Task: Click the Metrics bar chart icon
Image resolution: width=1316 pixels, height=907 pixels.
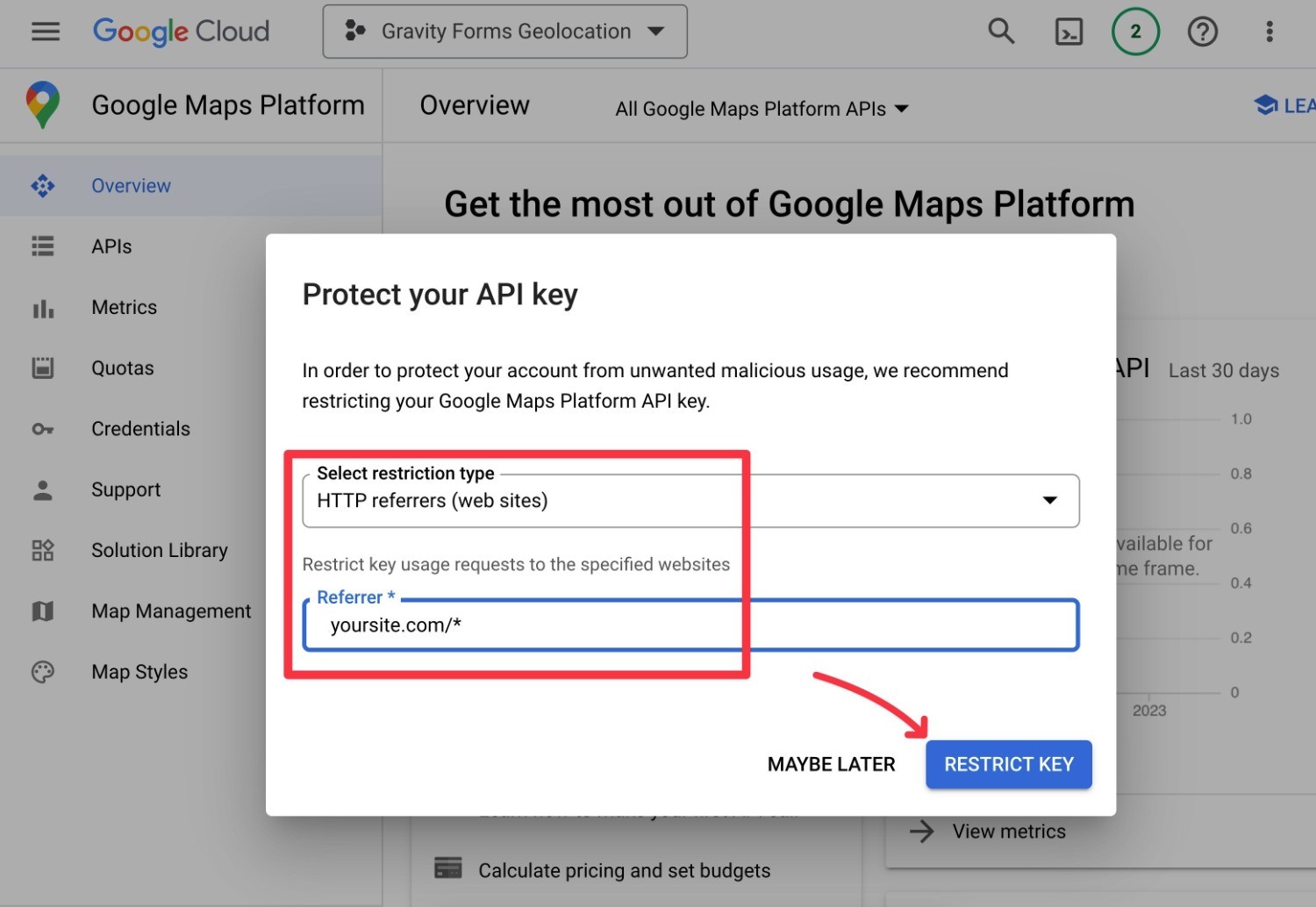Action: 42,307
